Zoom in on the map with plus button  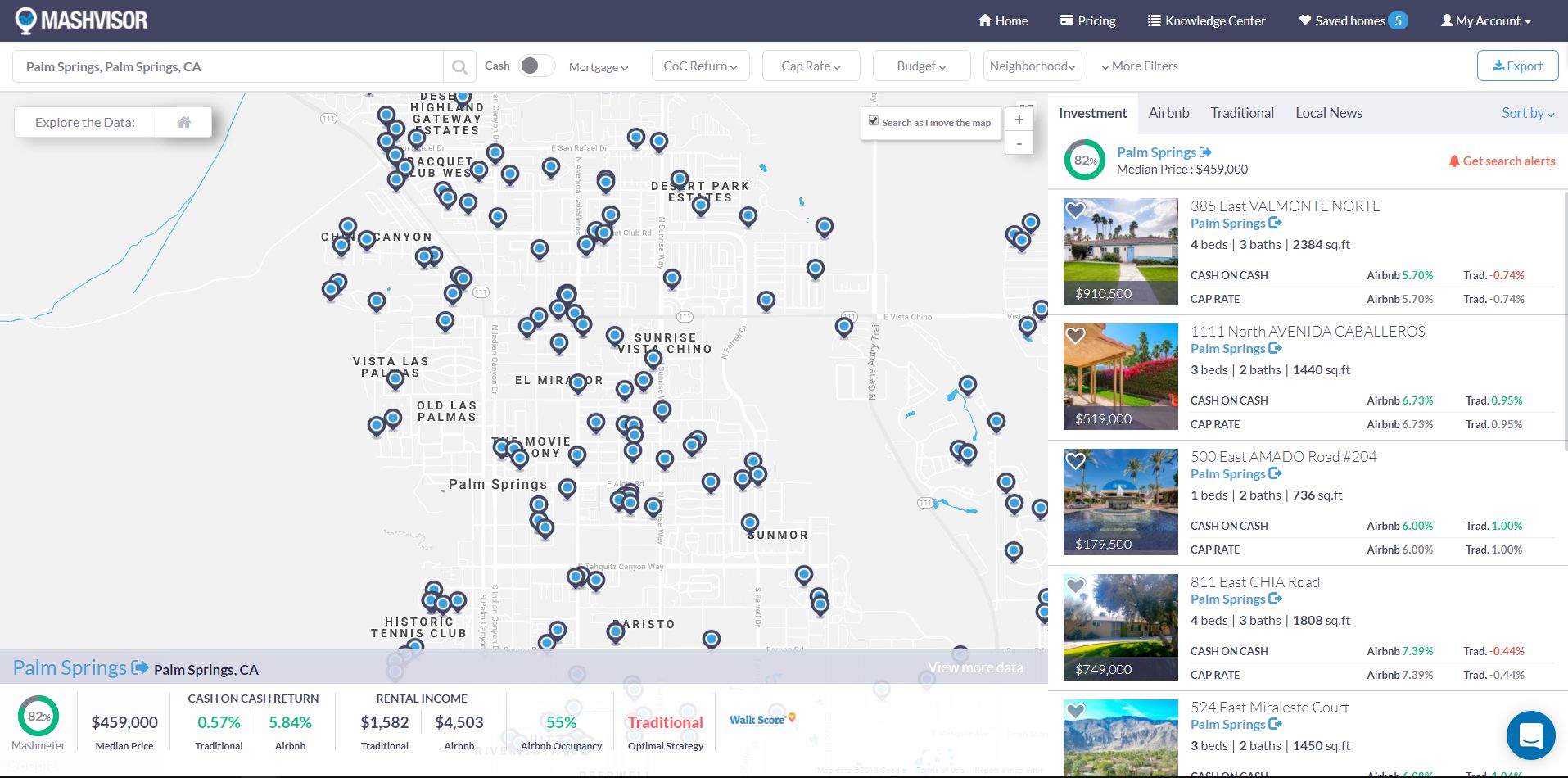point(1019,120)
